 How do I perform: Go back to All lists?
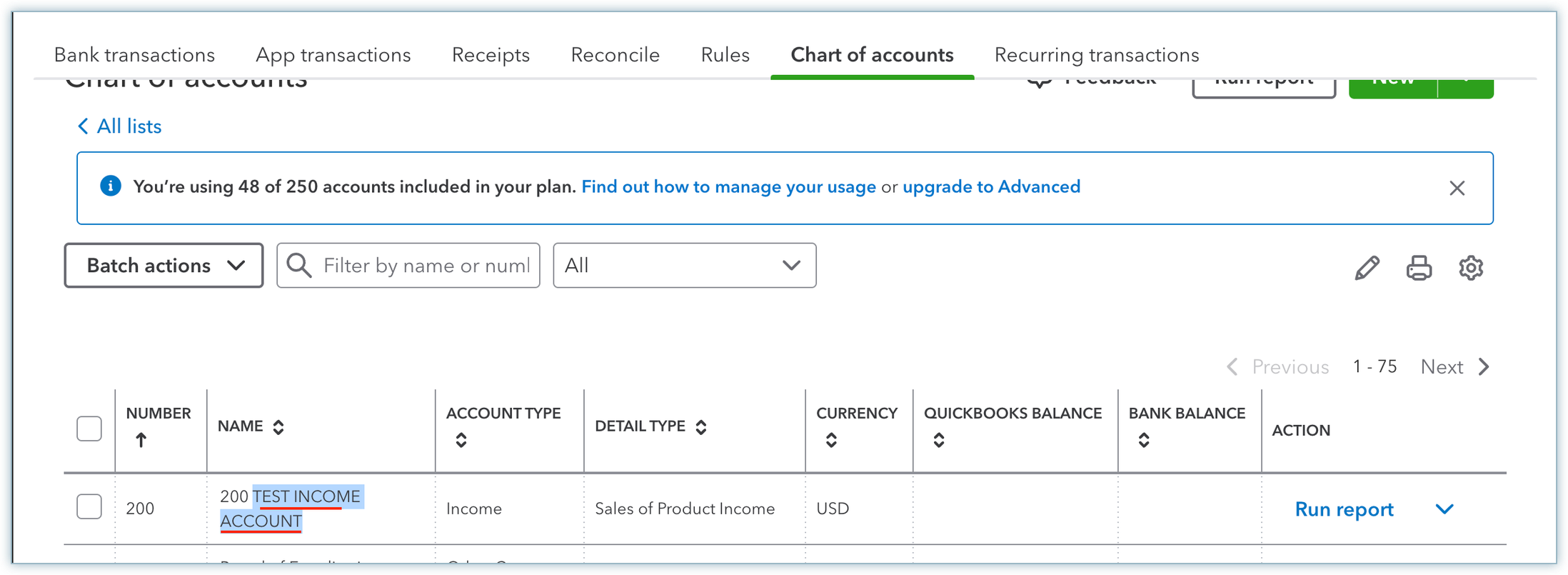coord(120,126)
